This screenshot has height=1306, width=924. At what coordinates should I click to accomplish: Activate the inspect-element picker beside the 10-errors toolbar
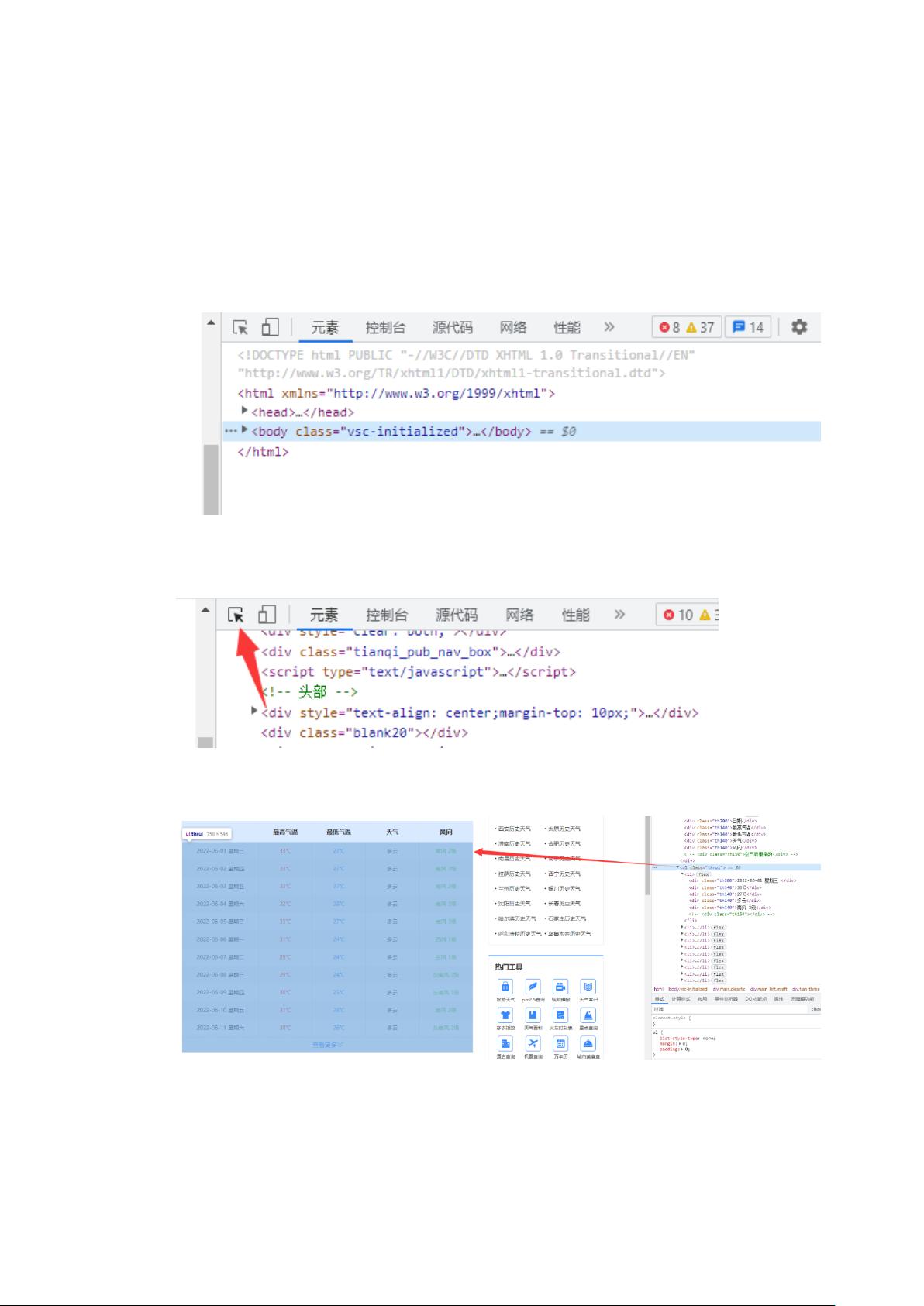pos(236,615)
